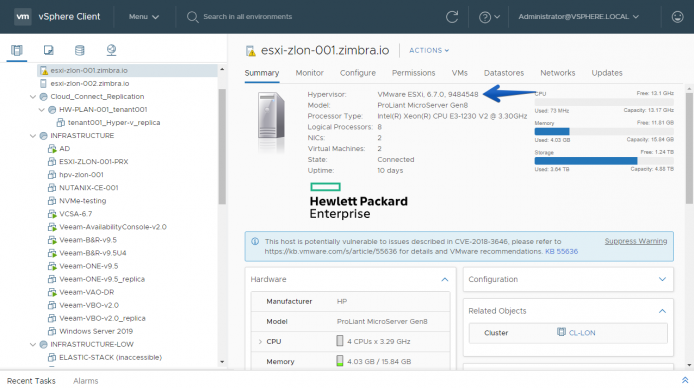Click the Suppress Warning link
The height and width of the screenshot is (388, 694).
(636, 241)
